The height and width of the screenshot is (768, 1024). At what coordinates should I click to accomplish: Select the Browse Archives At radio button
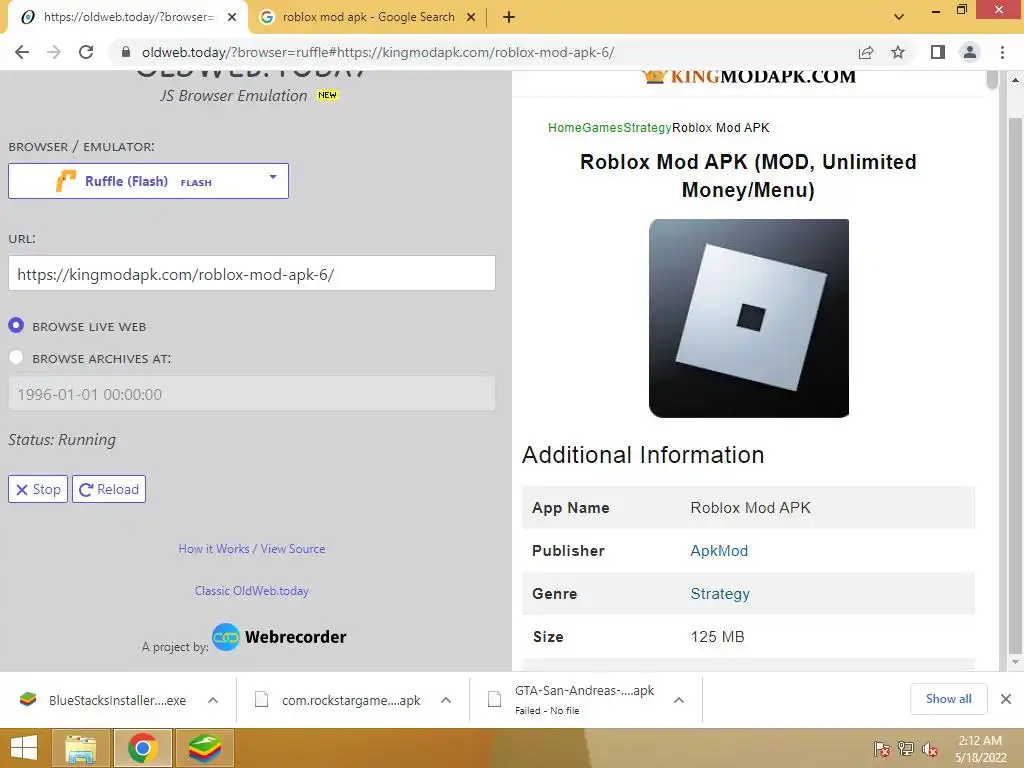[x=16, y=357]
